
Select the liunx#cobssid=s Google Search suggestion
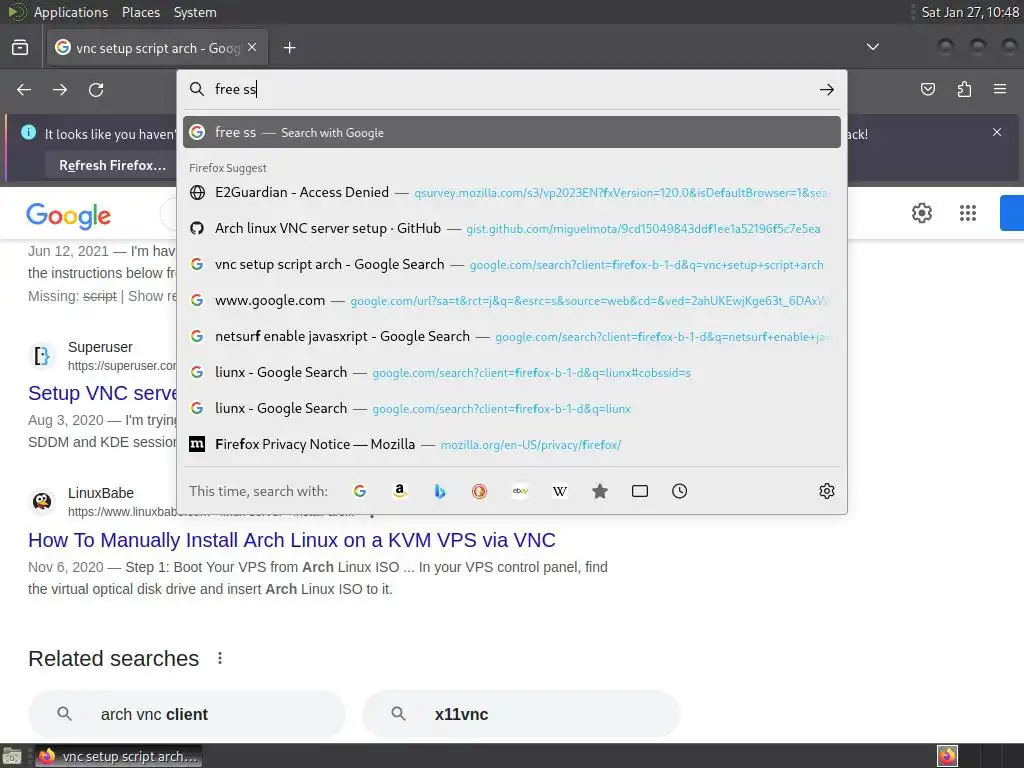point(512,372)
